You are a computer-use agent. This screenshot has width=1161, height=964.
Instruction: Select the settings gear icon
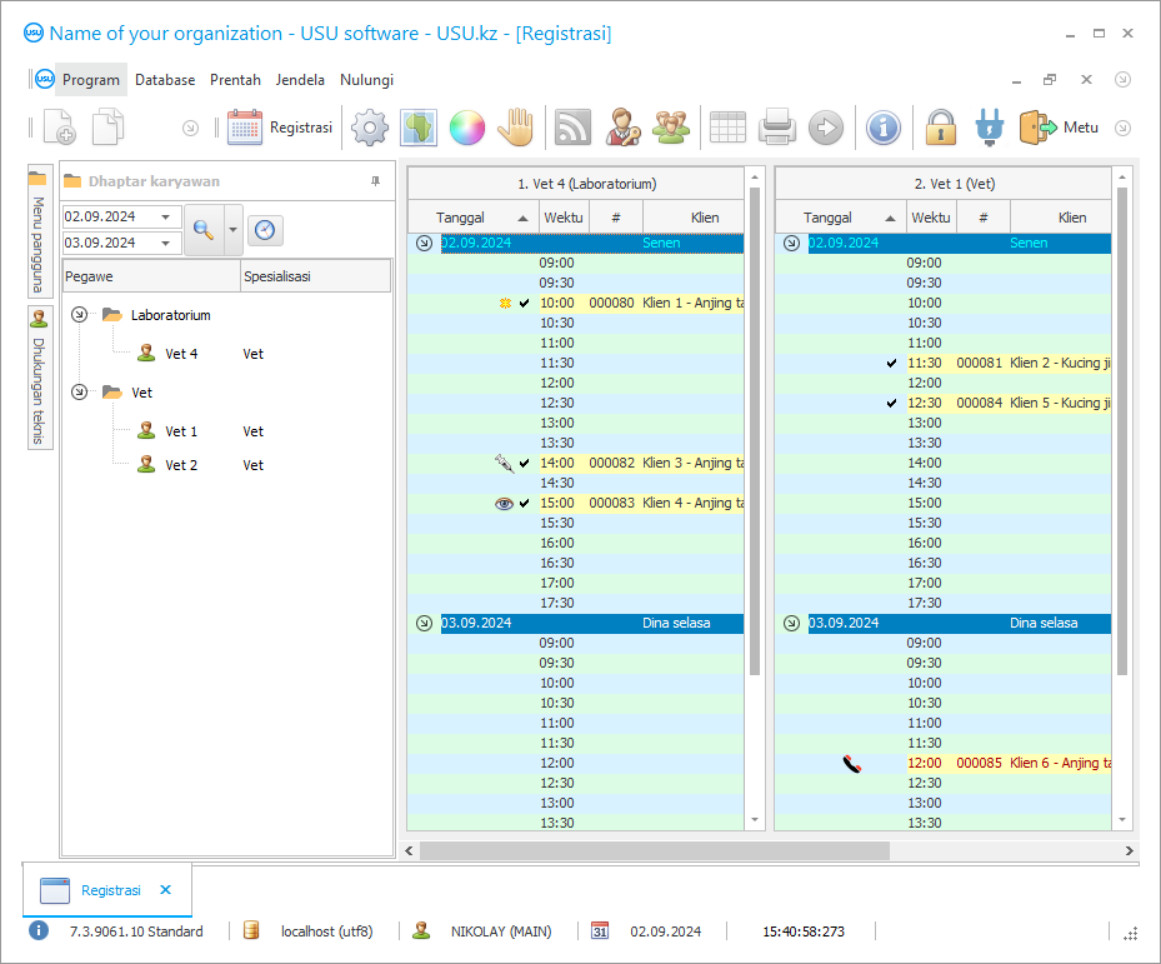click(x=369, y=127)
